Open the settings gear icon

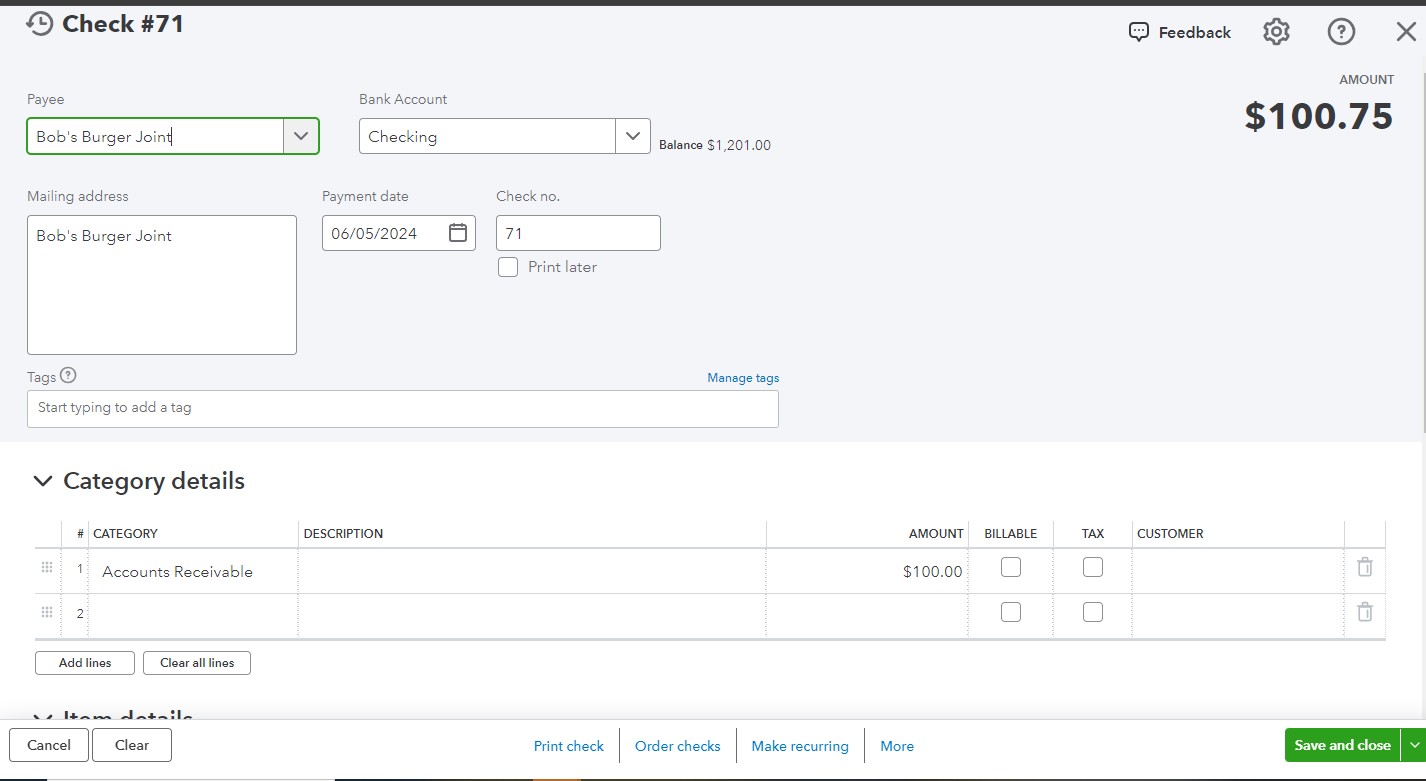coord(1276,31)
